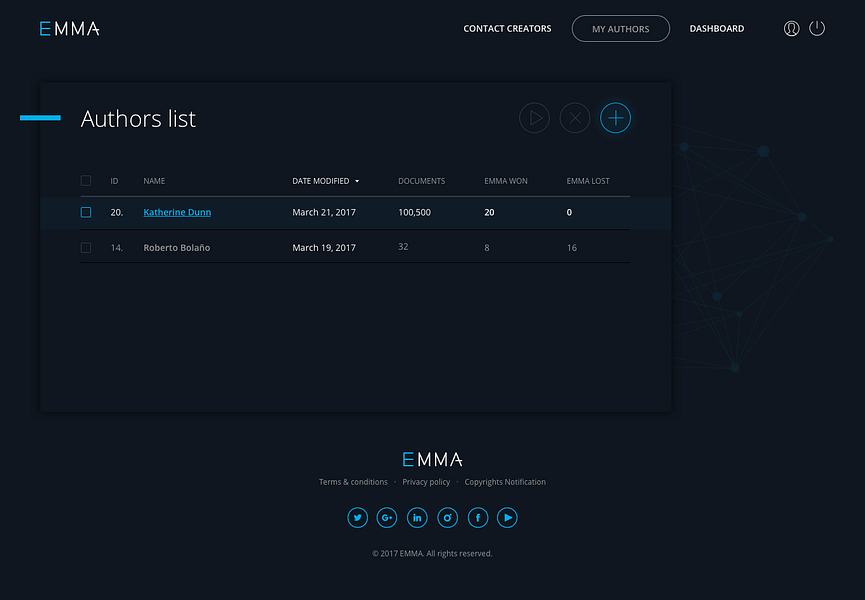Click the power logout icon
865x600 pixels.
point(817,28)
